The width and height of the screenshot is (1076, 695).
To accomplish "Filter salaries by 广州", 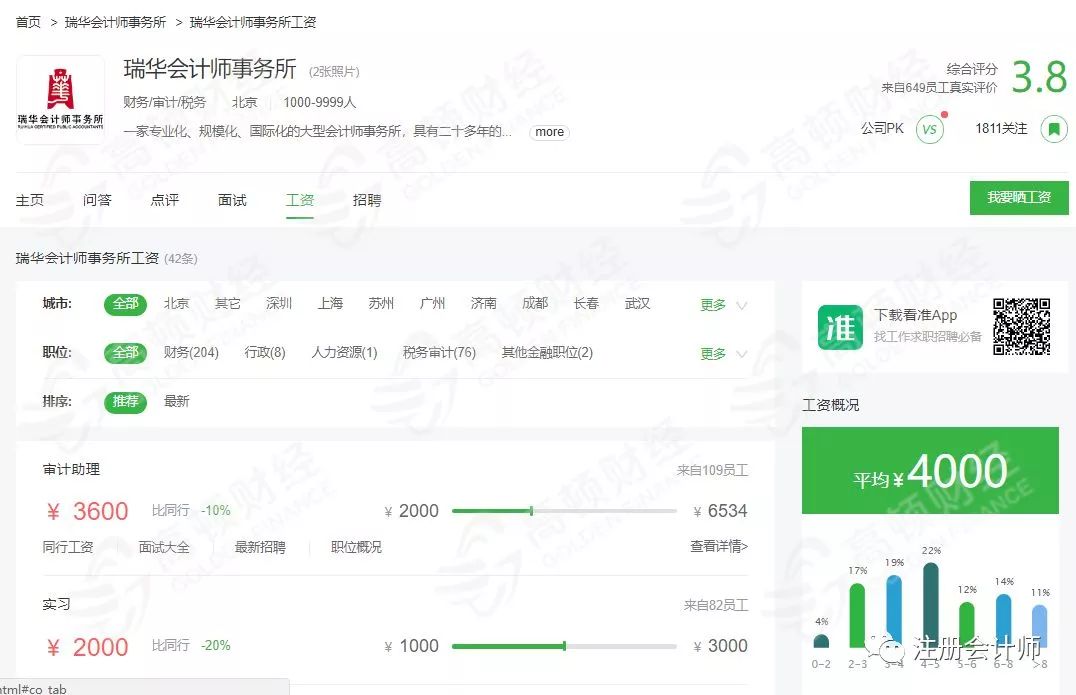I will [x=432, y=303].
